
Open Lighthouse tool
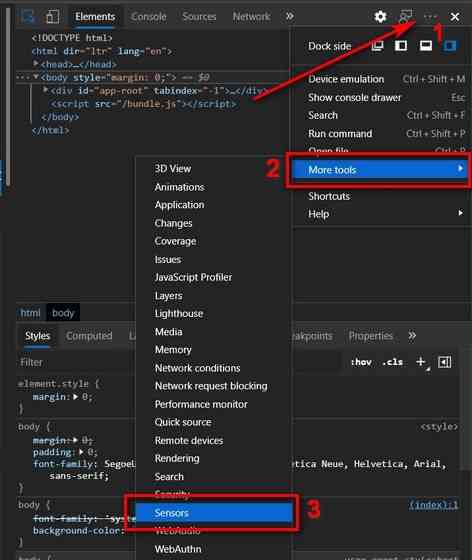coord(213,314)
